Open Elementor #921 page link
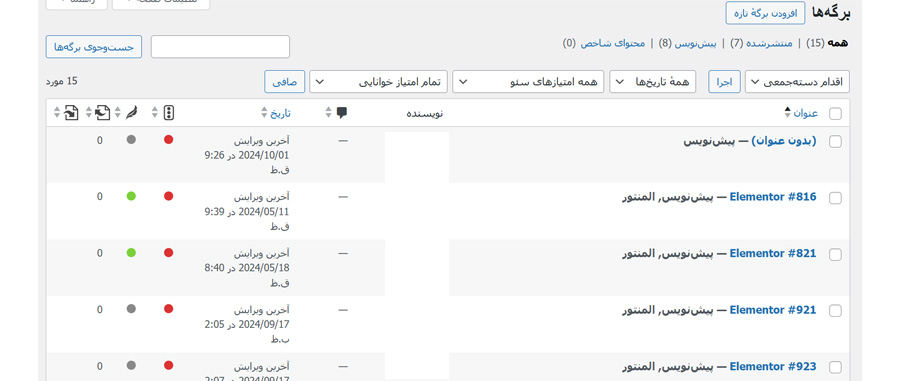The height and width of the screenshot is (381, 900). pos(773,310)
